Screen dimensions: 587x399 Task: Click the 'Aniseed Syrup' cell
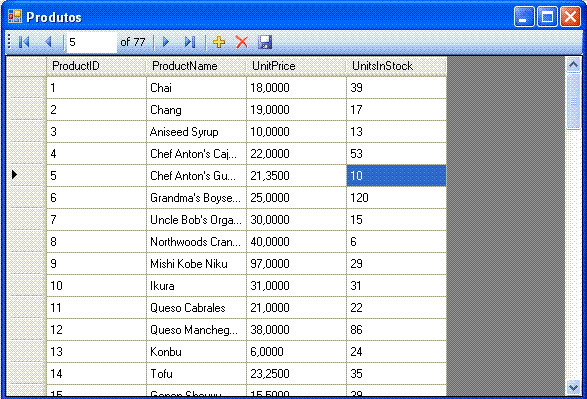click(x=196, y=132)
